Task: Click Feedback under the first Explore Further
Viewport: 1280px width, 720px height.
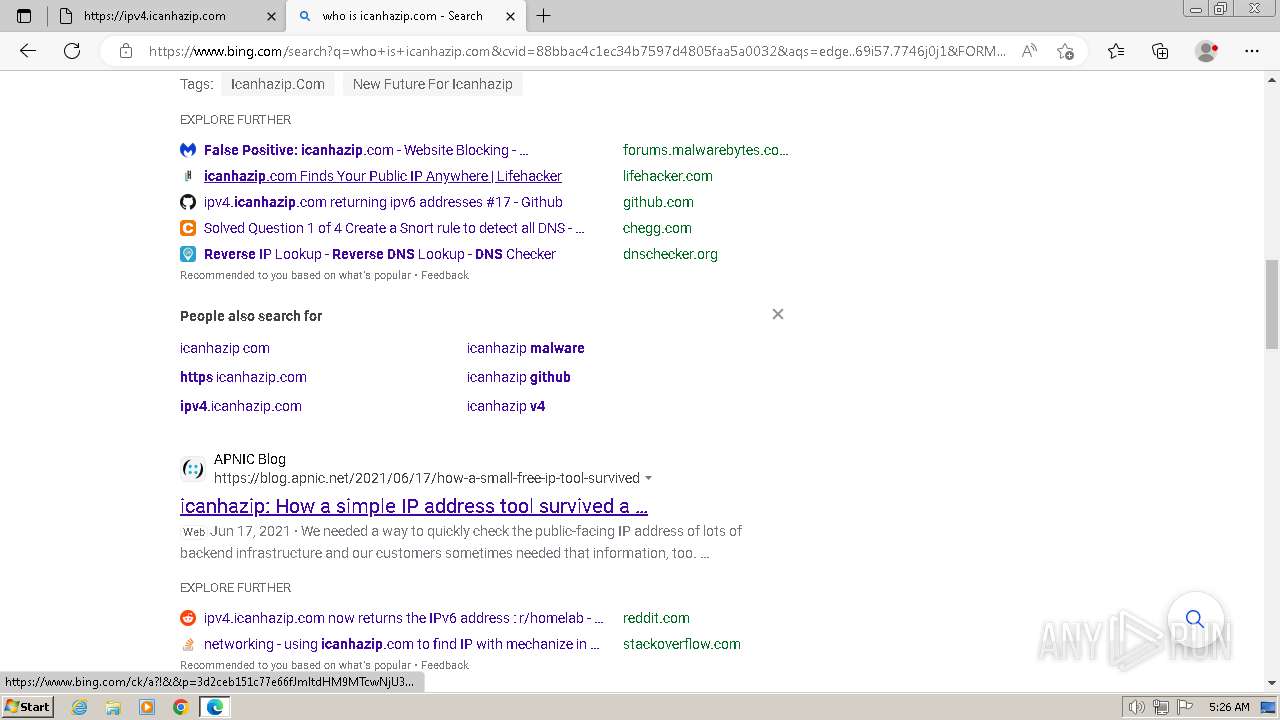Action: point(445,275)
